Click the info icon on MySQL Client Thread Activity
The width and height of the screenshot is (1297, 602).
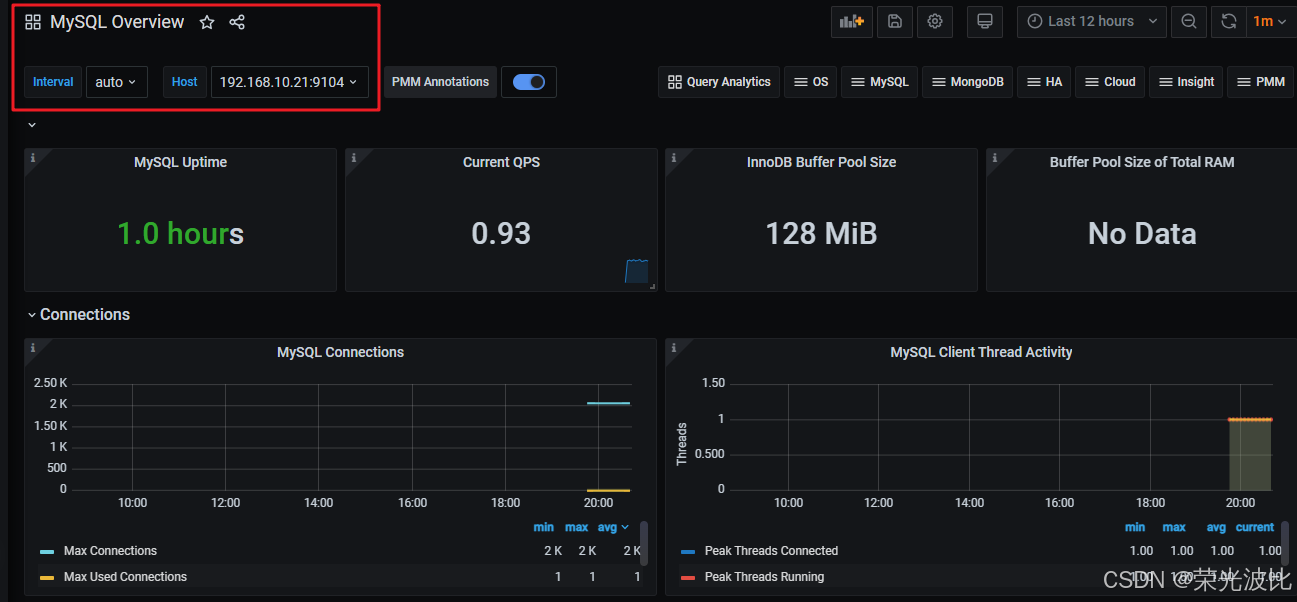tap(673, 347)
